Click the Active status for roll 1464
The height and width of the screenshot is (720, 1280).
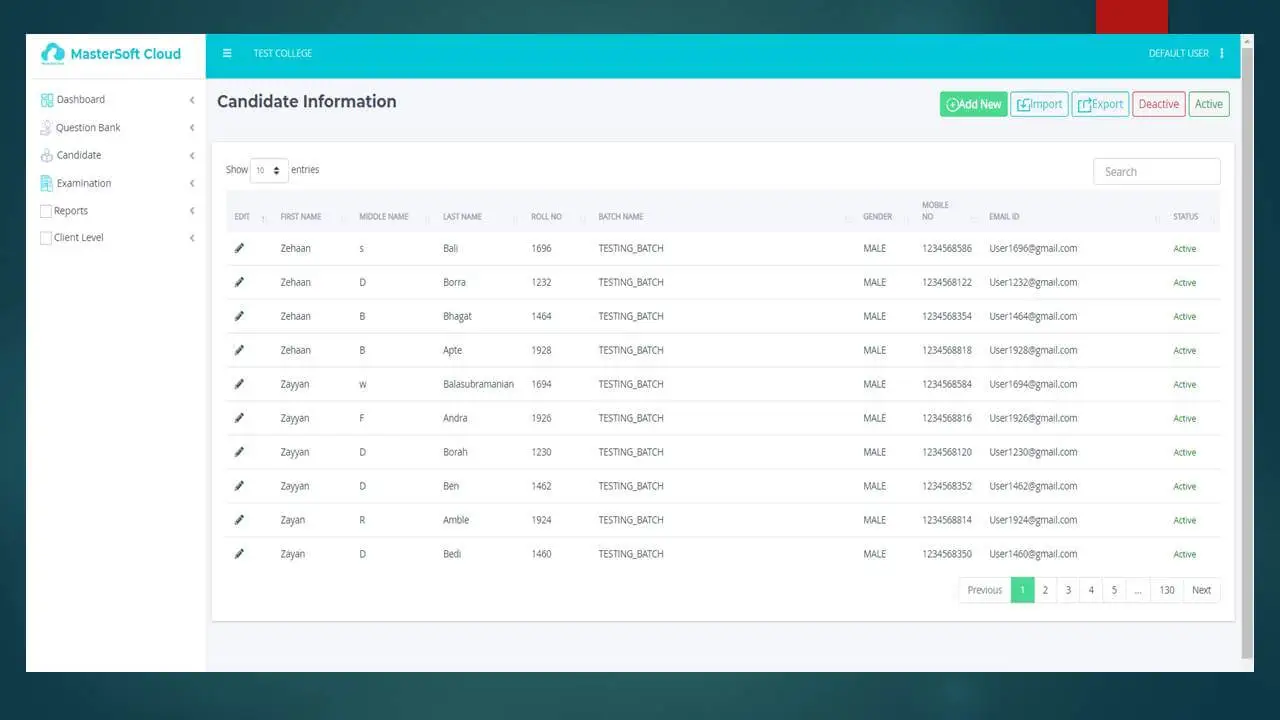click(1185, 317)
